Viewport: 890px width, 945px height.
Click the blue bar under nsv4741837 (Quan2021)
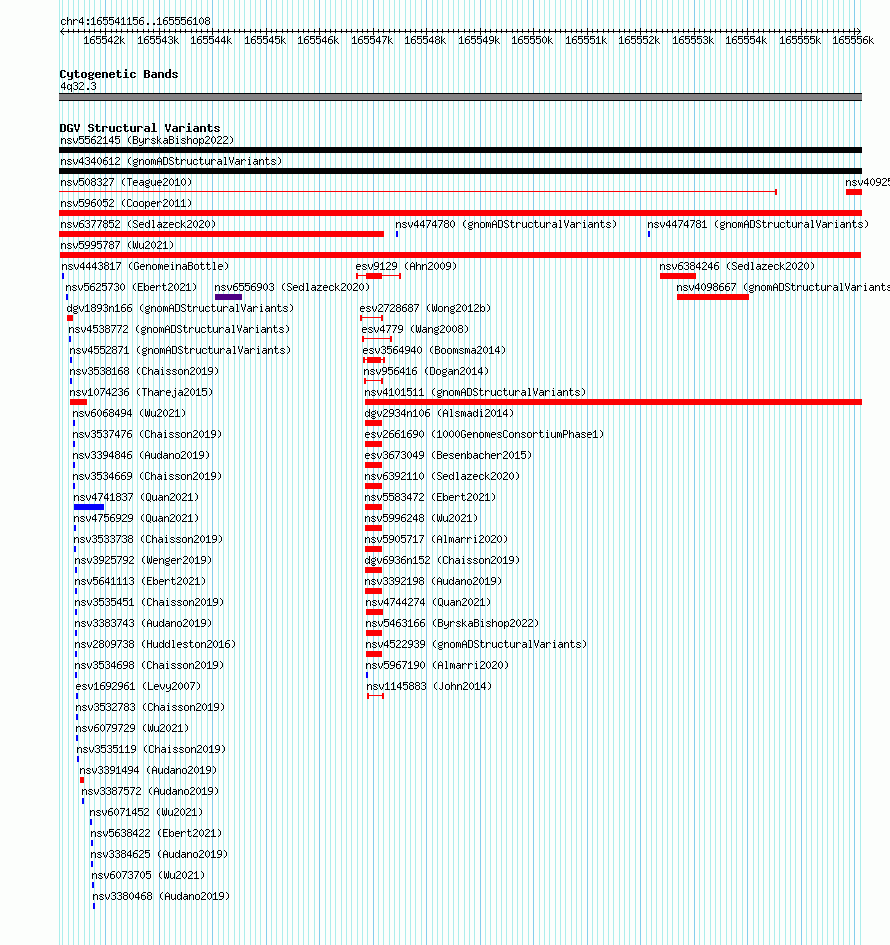click(x=89, y=507)
